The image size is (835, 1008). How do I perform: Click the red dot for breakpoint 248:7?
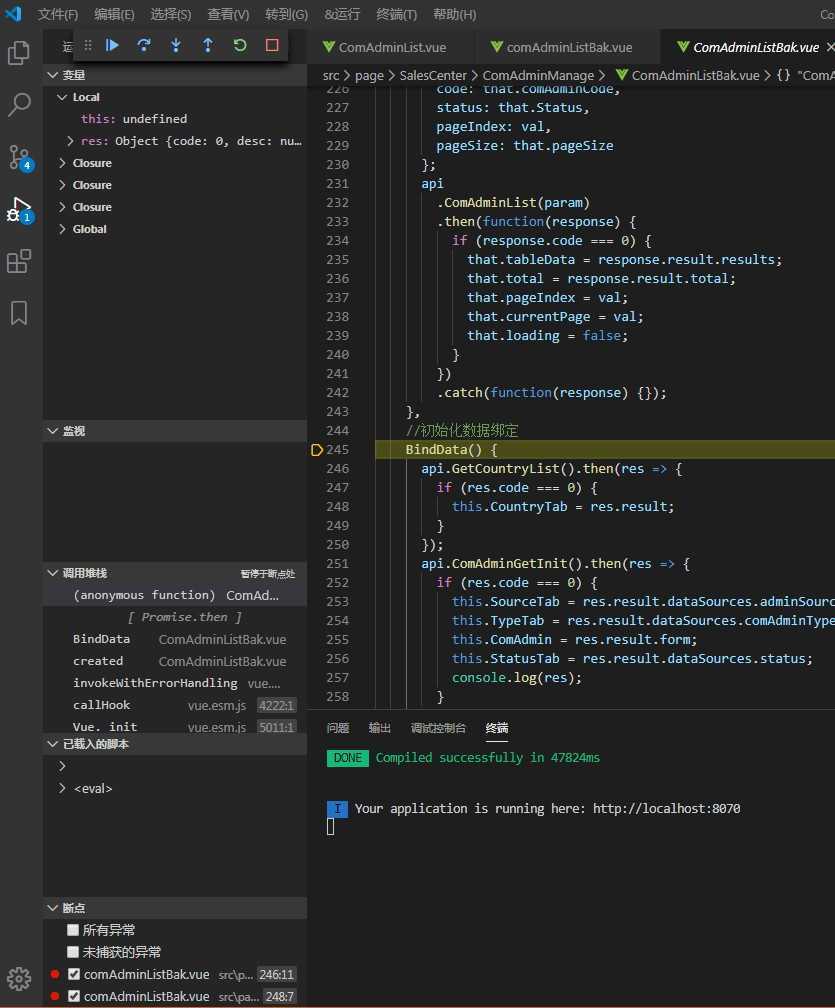click(x=55, y=996)
